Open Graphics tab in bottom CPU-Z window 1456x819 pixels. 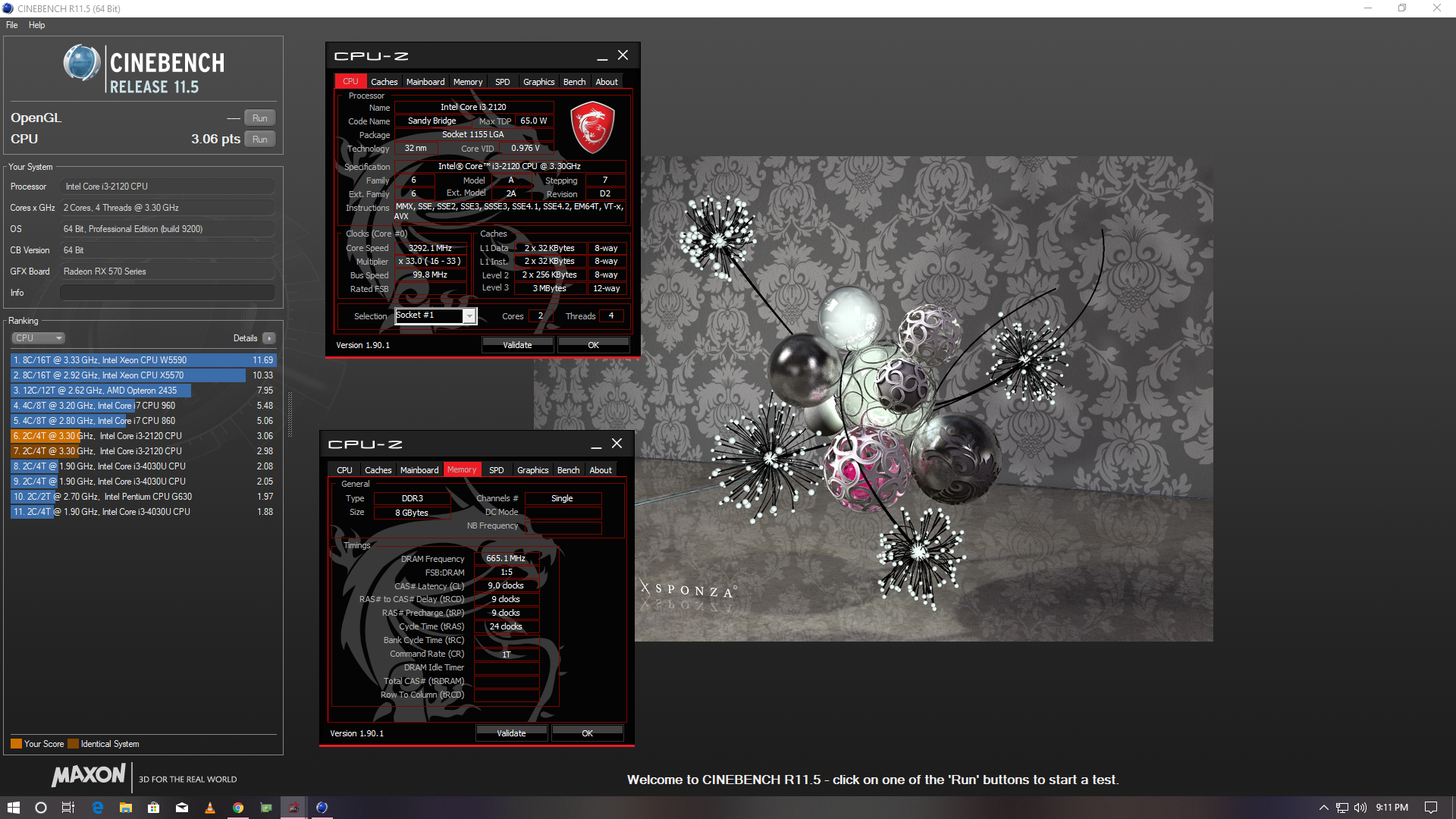tap(533, 470)
